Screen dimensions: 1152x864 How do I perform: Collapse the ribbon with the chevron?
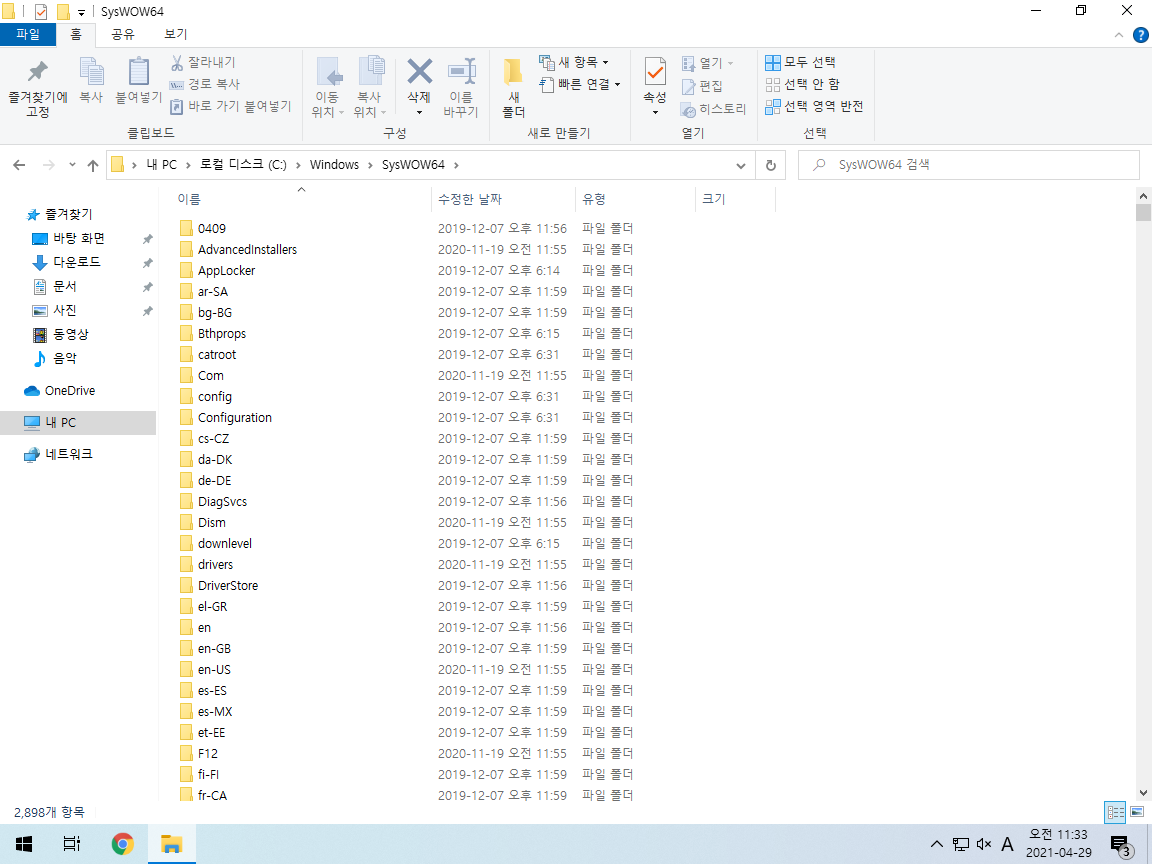[x=1118, y=35]
